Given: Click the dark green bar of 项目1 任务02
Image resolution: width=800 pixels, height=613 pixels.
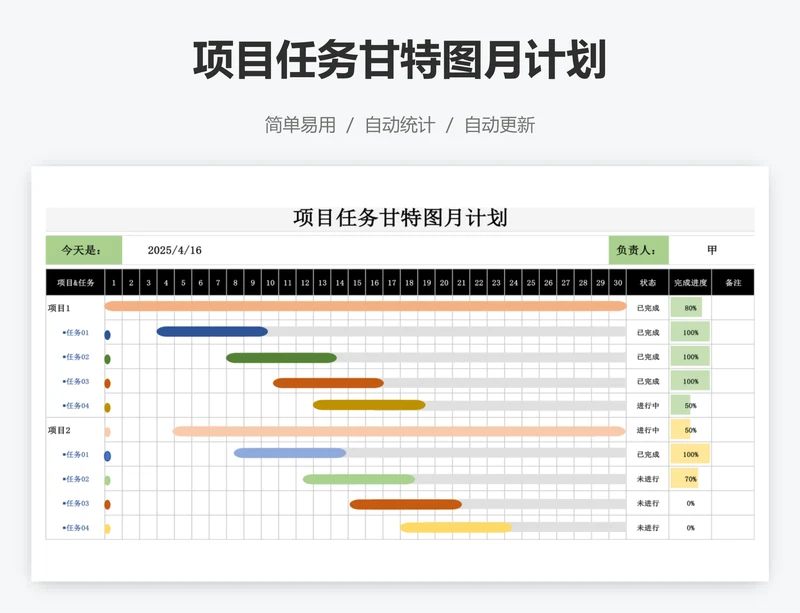Looking at the screenshot, I should pos(281,358).
